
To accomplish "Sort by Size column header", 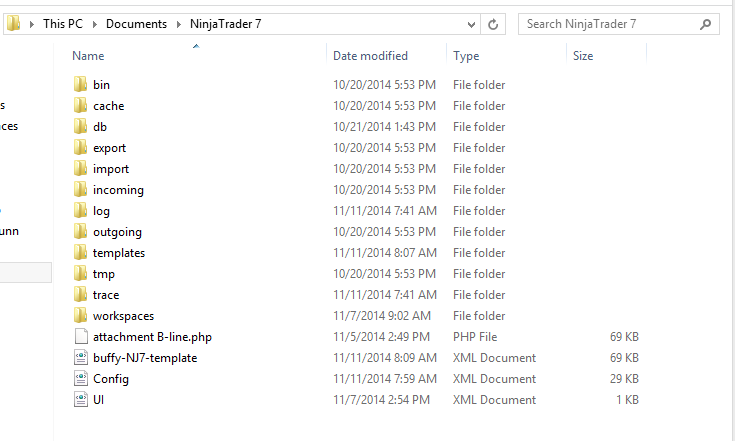I will (x=583, y=56).
